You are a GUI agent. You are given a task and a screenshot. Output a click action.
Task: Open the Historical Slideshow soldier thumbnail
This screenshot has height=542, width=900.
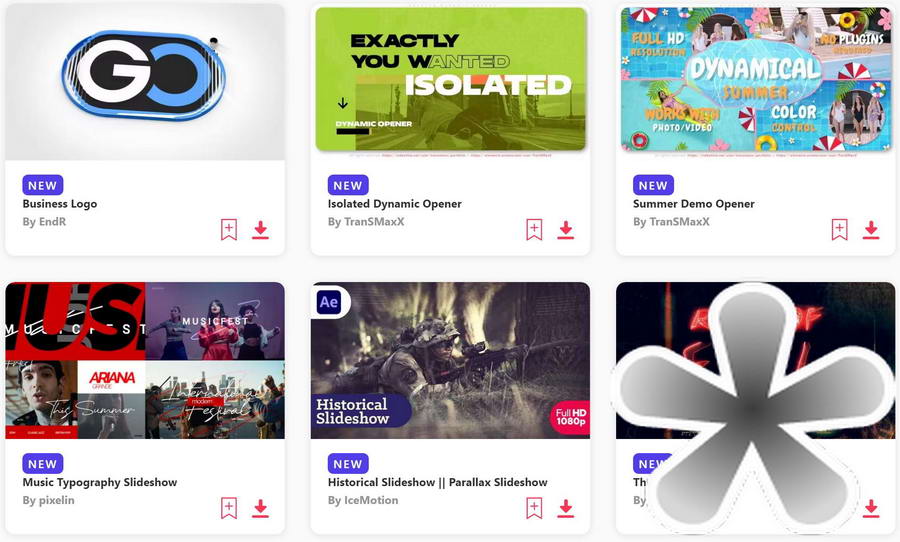pos(450,360)
